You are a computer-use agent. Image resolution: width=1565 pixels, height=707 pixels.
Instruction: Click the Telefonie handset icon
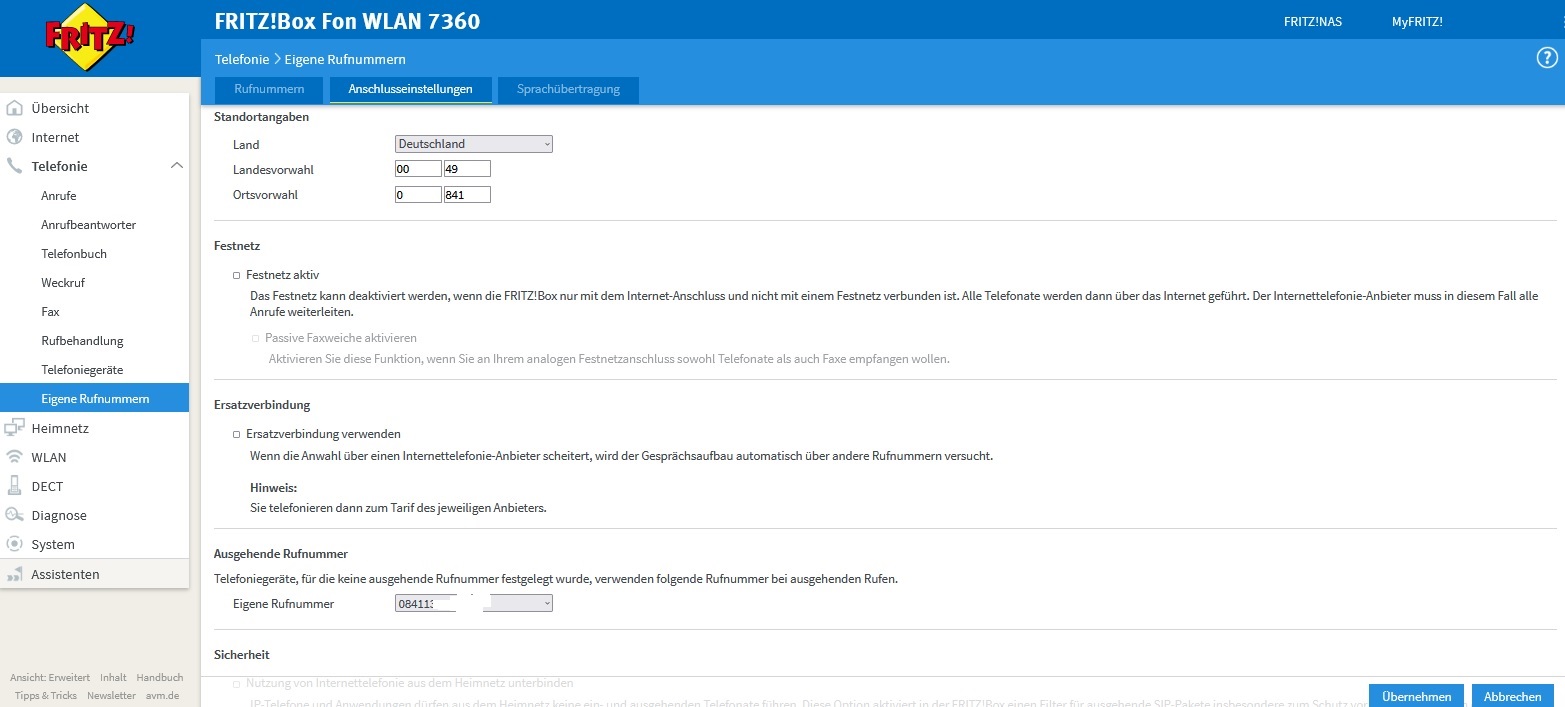click(x=14, y=166)
